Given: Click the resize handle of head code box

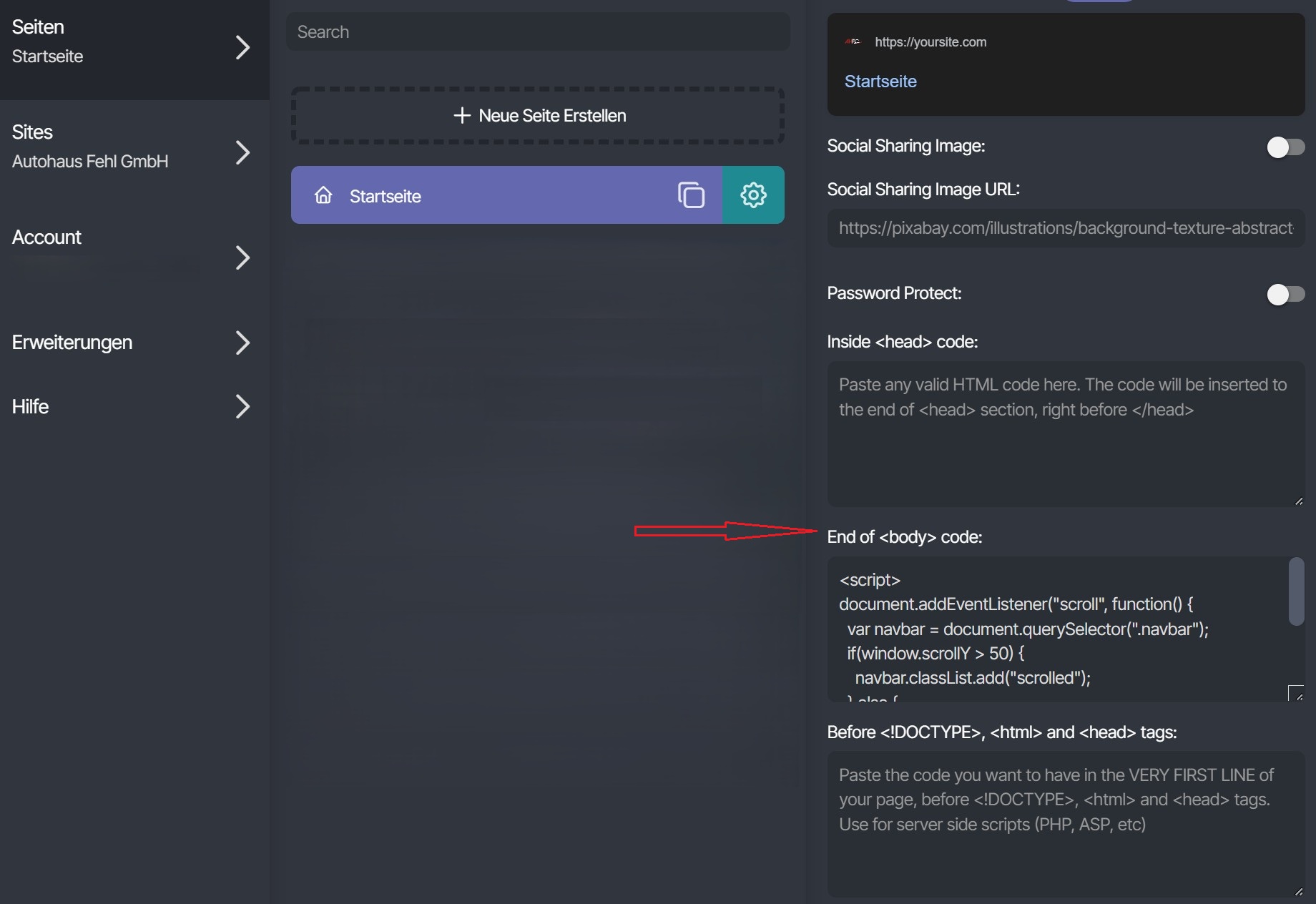Looking at the screenshot, I should [1298, 501].
